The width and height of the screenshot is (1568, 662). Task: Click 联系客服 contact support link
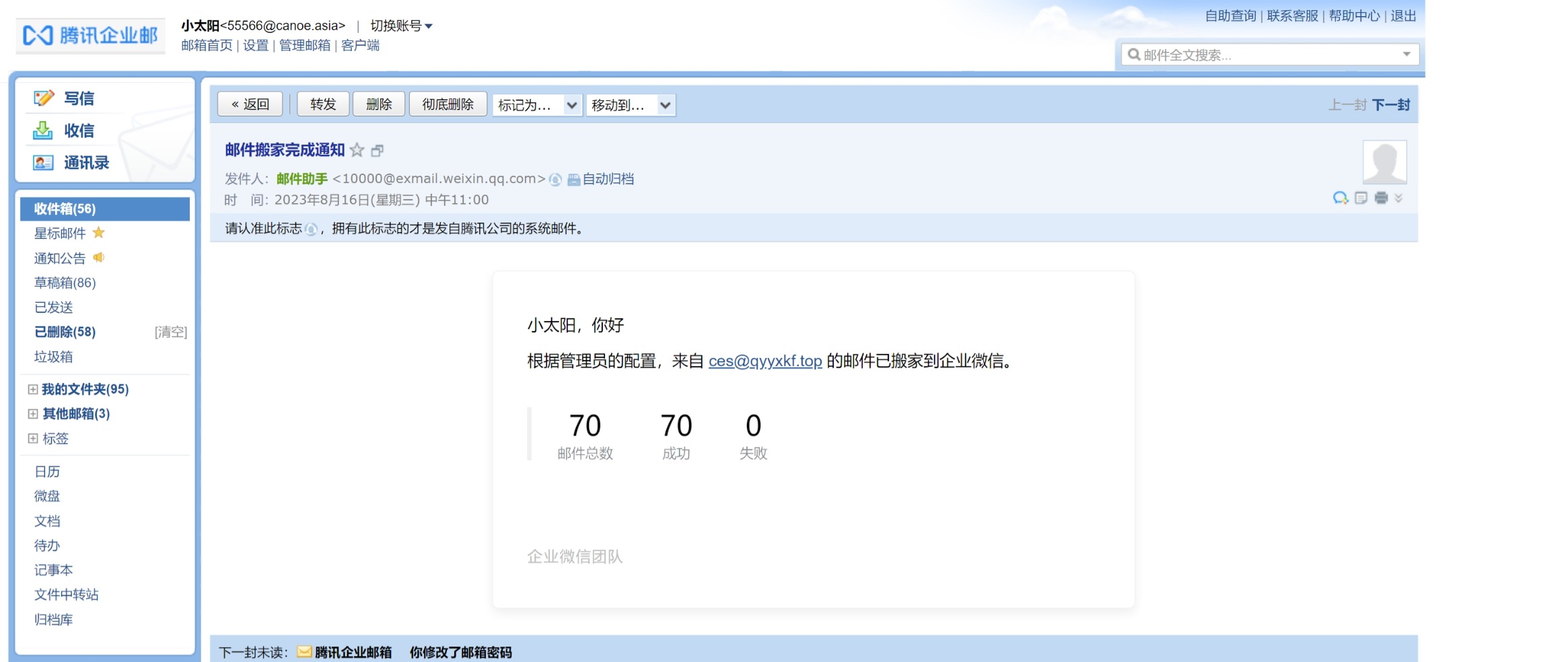(x=1293, y=15)
